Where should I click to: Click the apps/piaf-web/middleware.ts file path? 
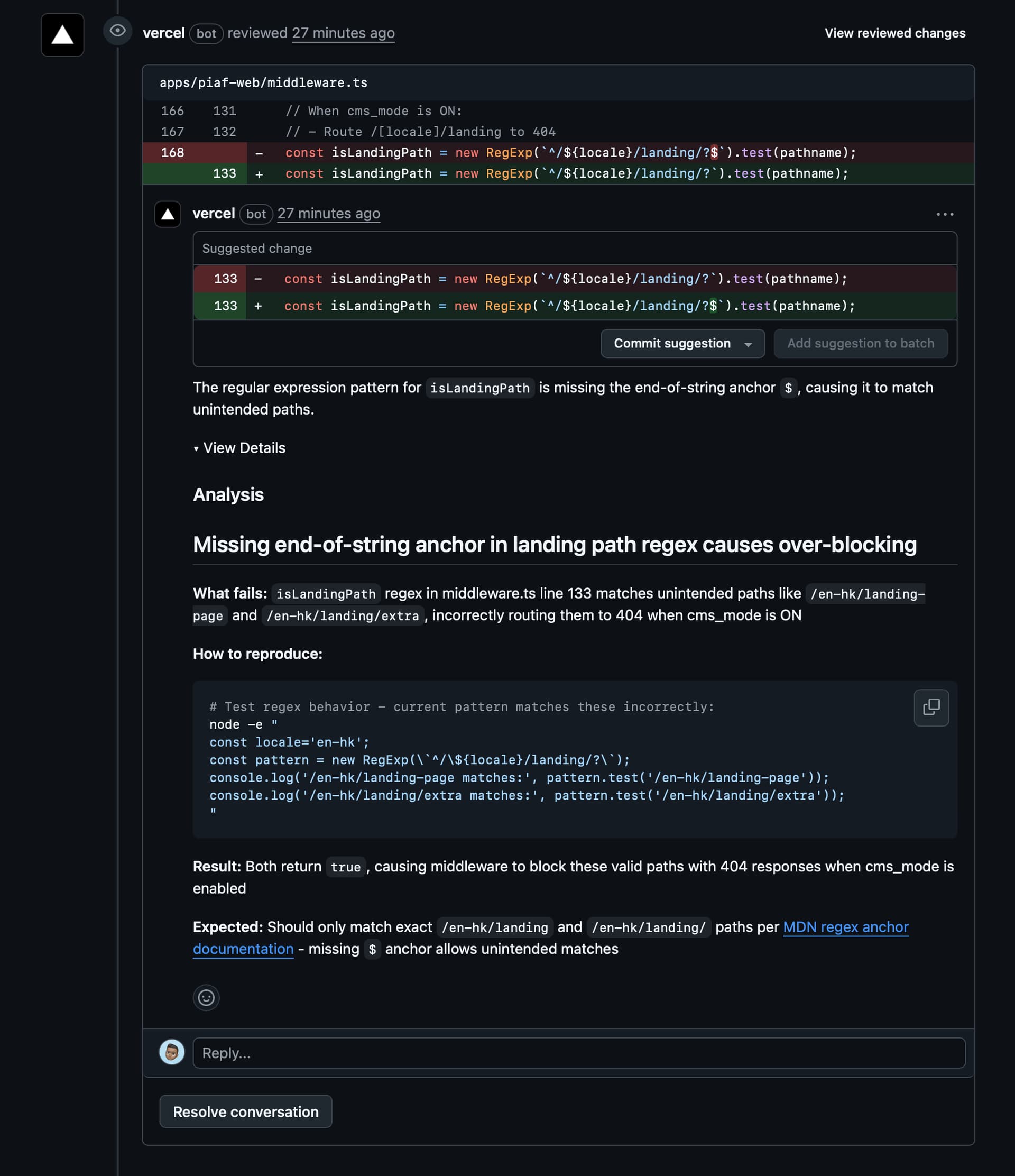pos(263,83)
